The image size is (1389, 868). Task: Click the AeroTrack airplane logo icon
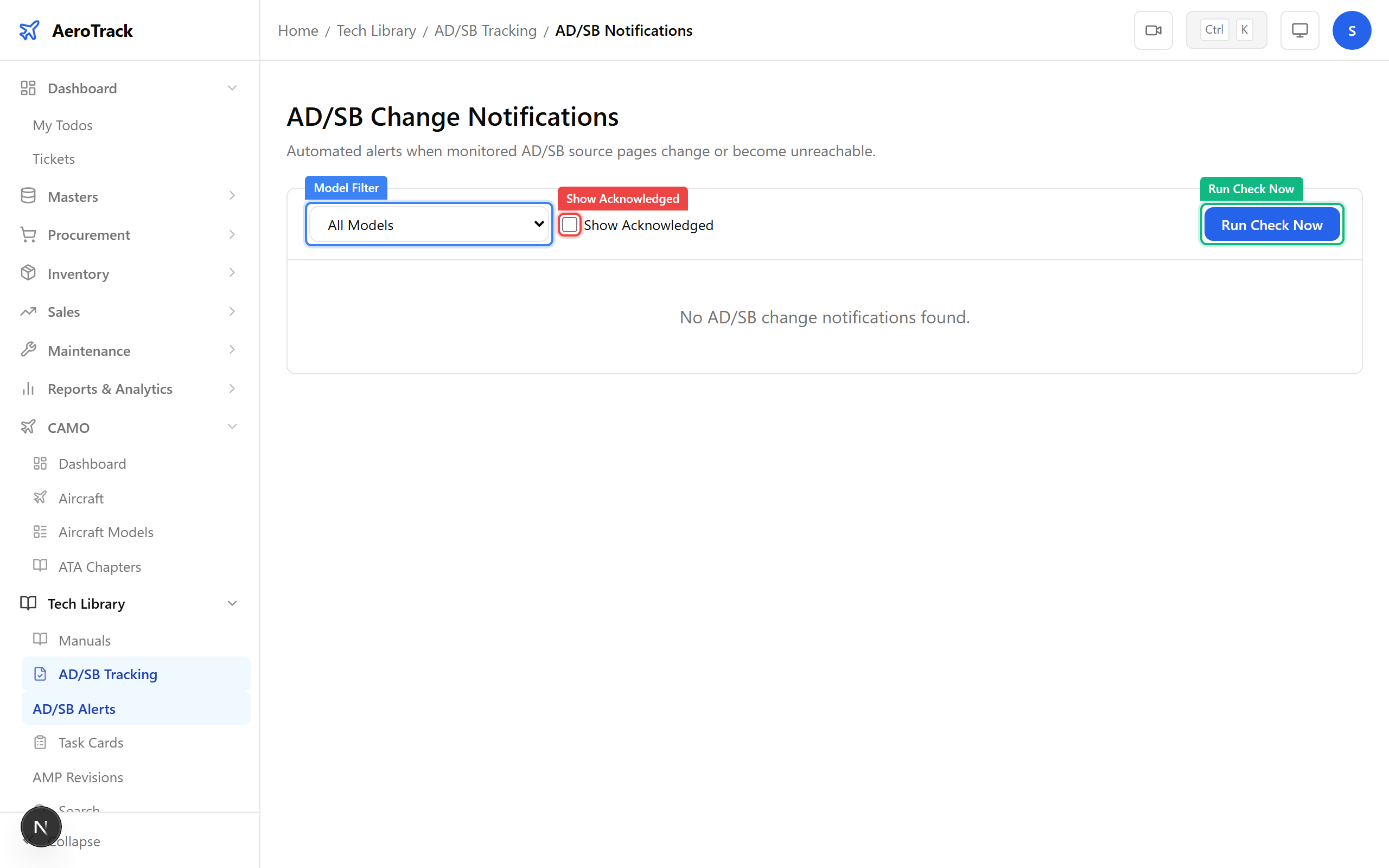pos(29,30)
